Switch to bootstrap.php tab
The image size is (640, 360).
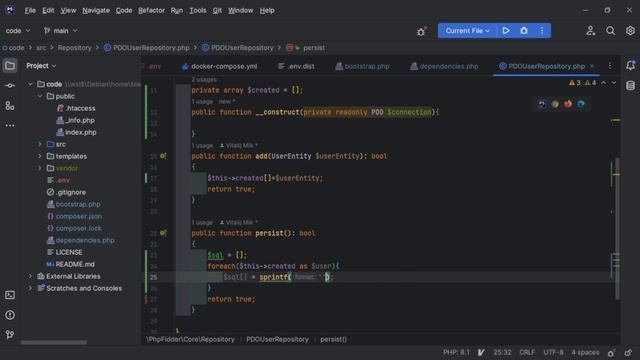362,66
